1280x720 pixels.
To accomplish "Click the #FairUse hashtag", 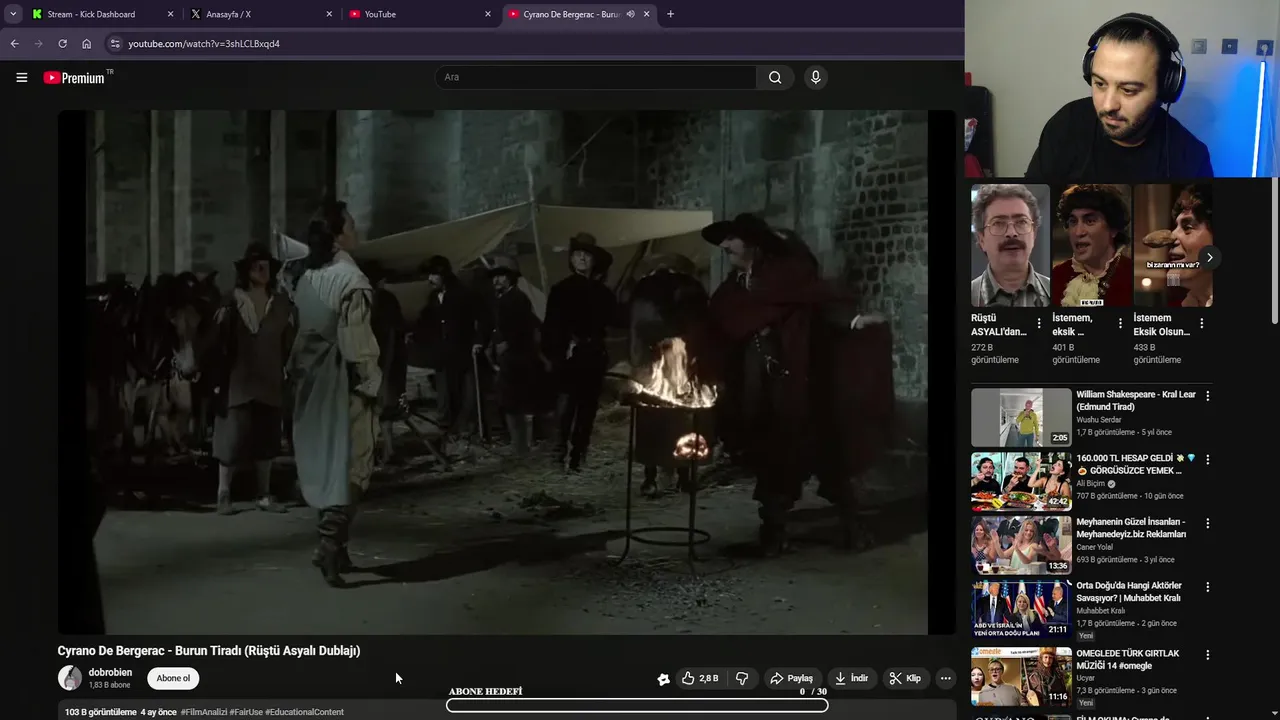I will (x=246, y=712).
